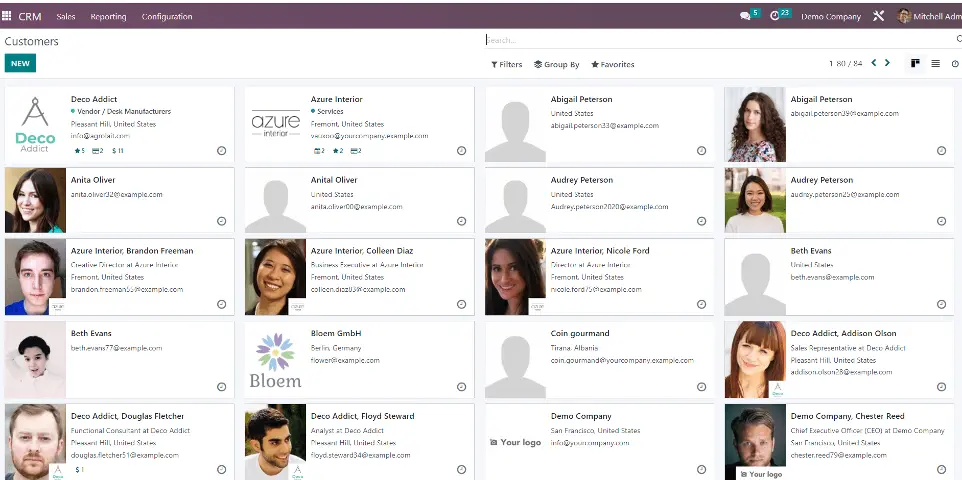The height and width of the screenshot is (480, 962).
Task: Click email beth.evans@example.com
Action: click(832, 277)
